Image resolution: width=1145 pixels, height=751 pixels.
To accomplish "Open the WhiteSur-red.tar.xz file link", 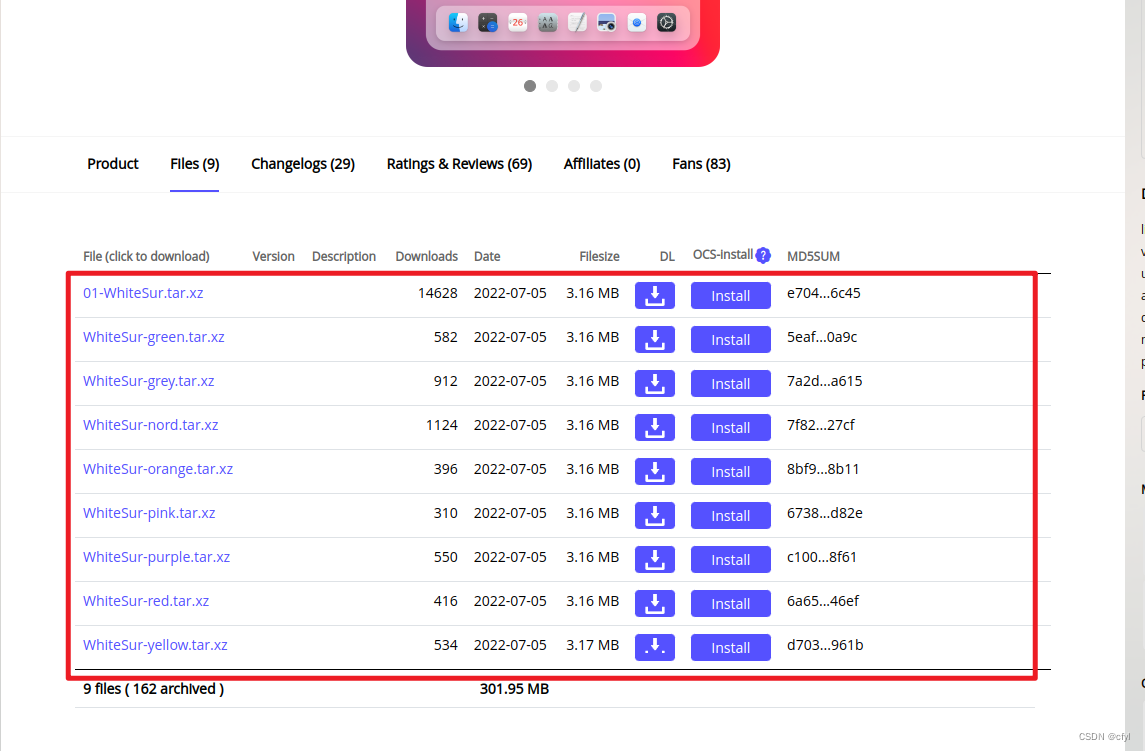I will coord(146,601).
